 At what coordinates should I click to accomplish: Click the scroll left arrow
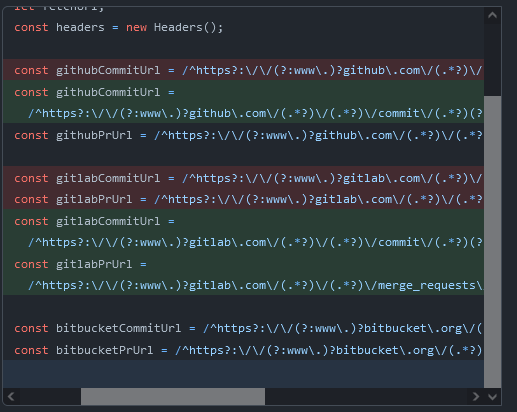[x=11, y=397]
